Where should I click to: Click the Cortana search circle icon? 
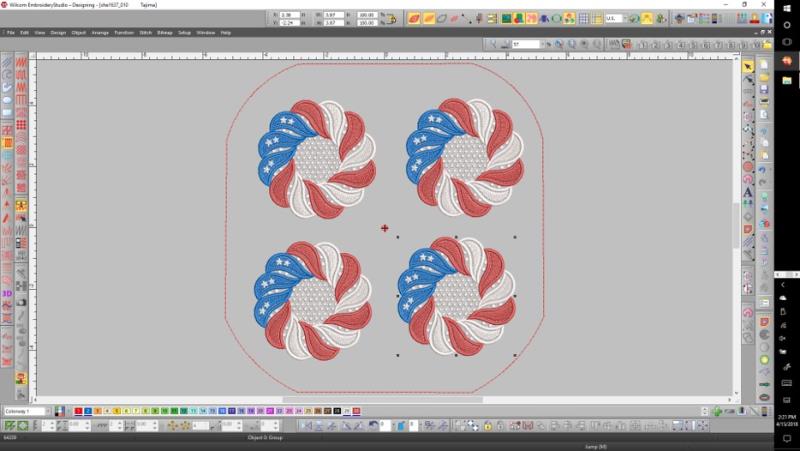[787, 25]
